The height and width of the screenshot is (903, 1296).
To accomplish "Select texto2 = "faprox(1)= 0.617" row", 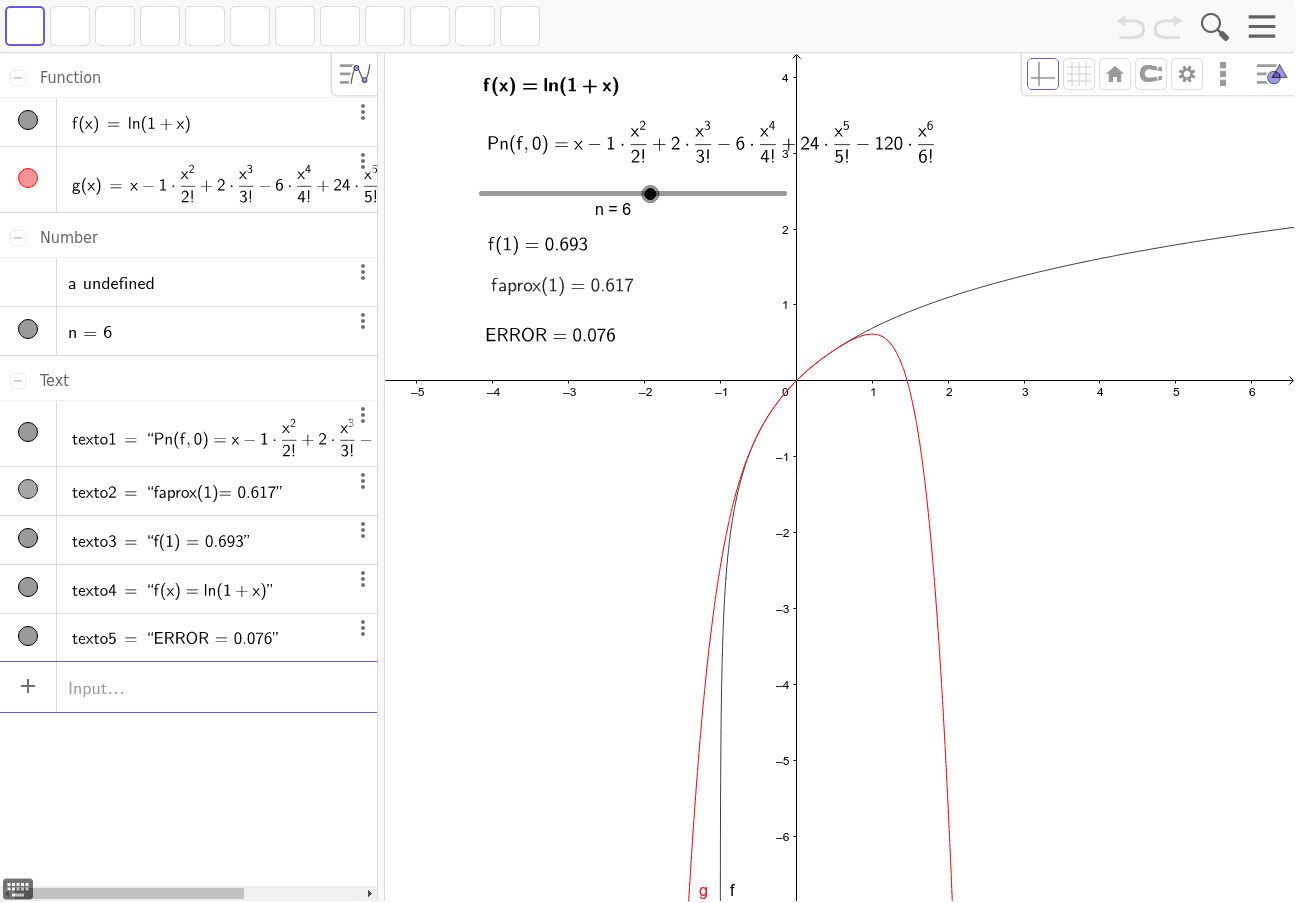I will click(217, 491).
